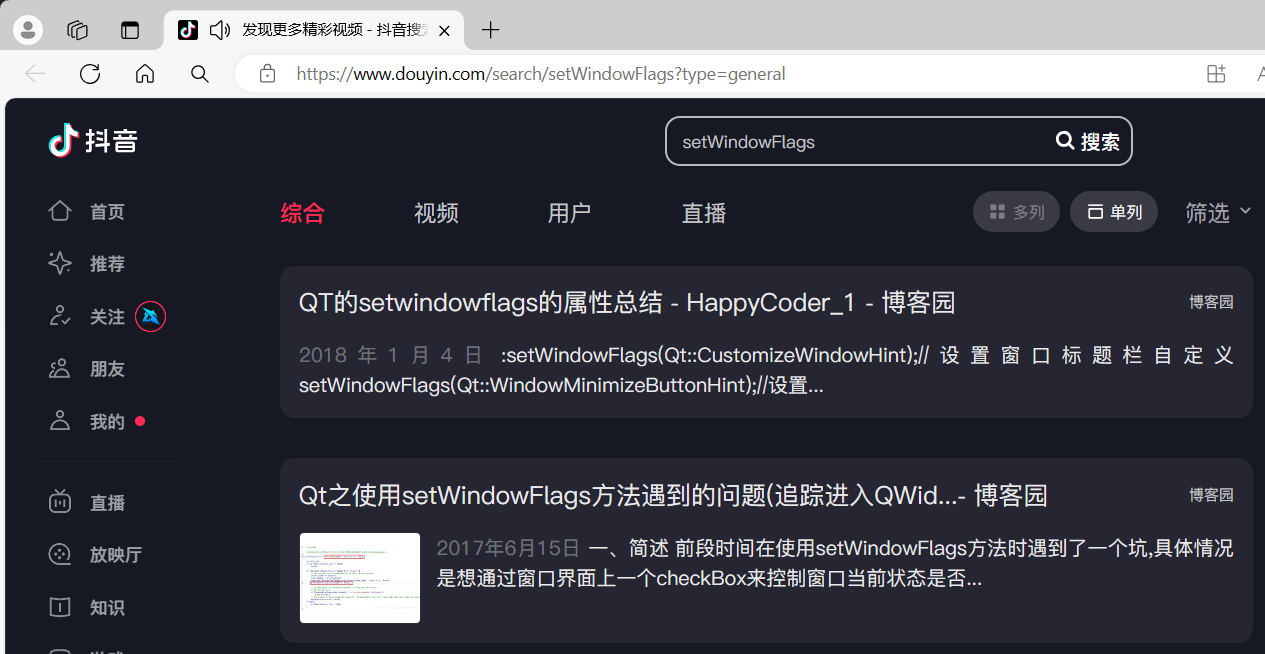The width and height of the screenshot is (1265, 654).
Task: Switch to 多列 multi-column layout
Action: [x=1016, y=212]
